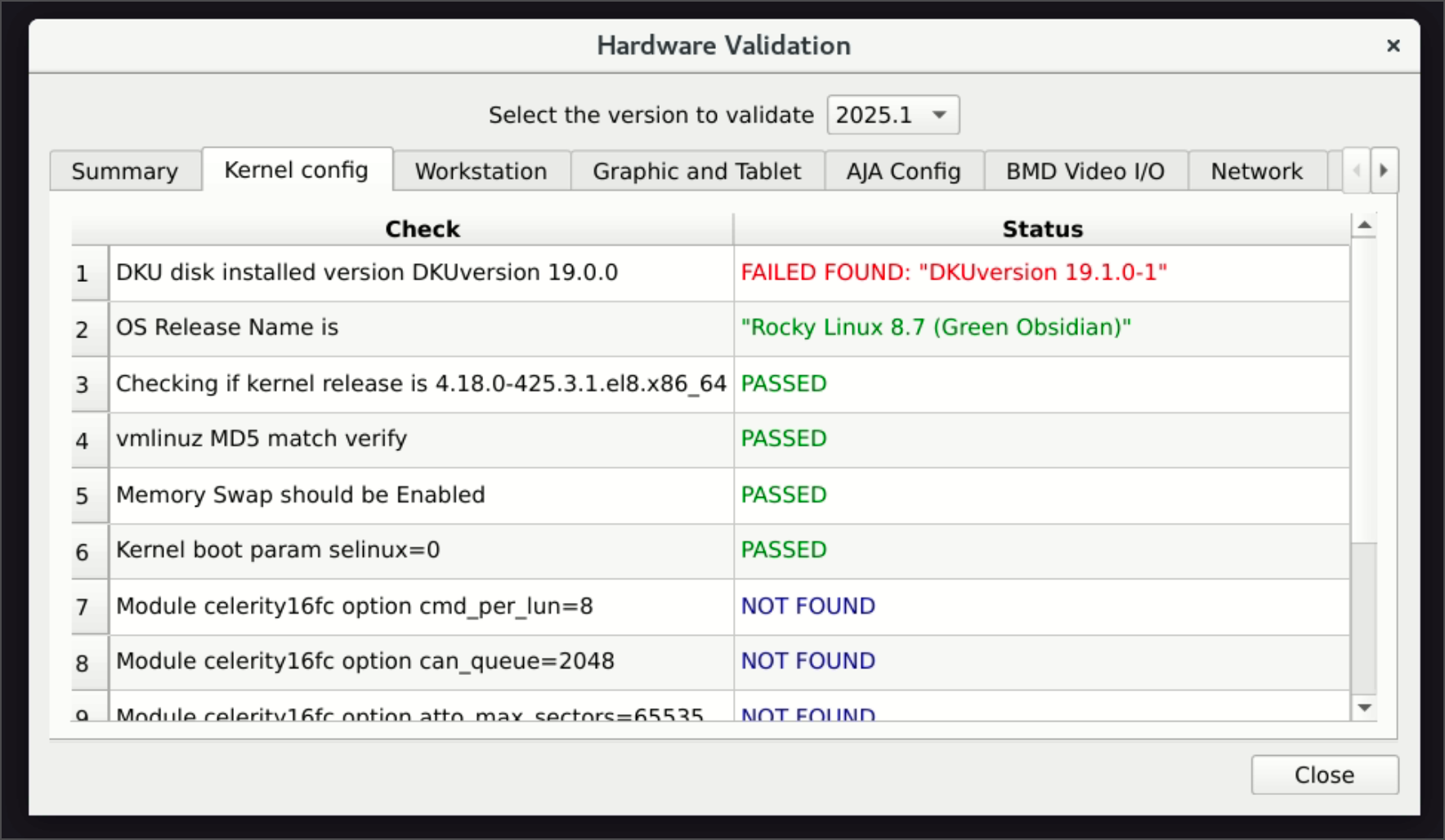Click the NOT FOUND status for cmd_per_lun
This screenshot has height=840, width=1445.
click(x=807, y=606)
